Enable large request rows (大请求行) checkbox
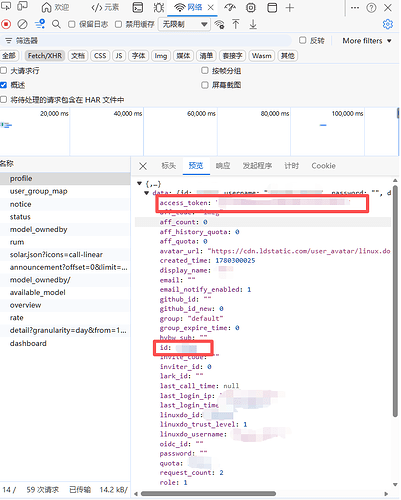 (3, 70)
